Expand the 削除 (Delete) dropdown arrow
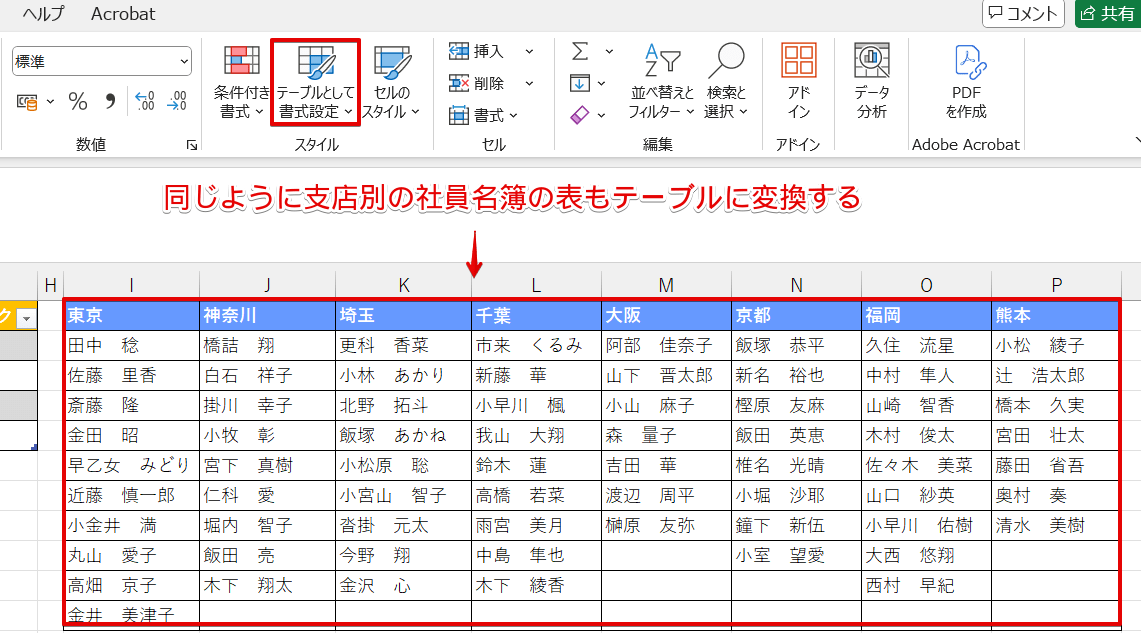Viewport: 1141px width, 633px height. 529,82
